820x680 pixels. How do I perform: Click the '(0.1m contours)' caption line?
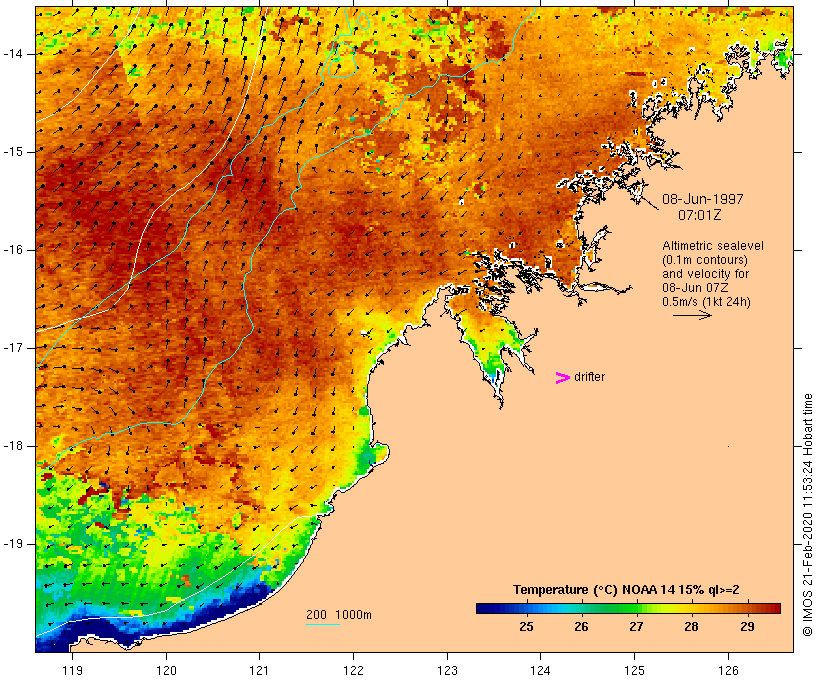click(704, 260)
